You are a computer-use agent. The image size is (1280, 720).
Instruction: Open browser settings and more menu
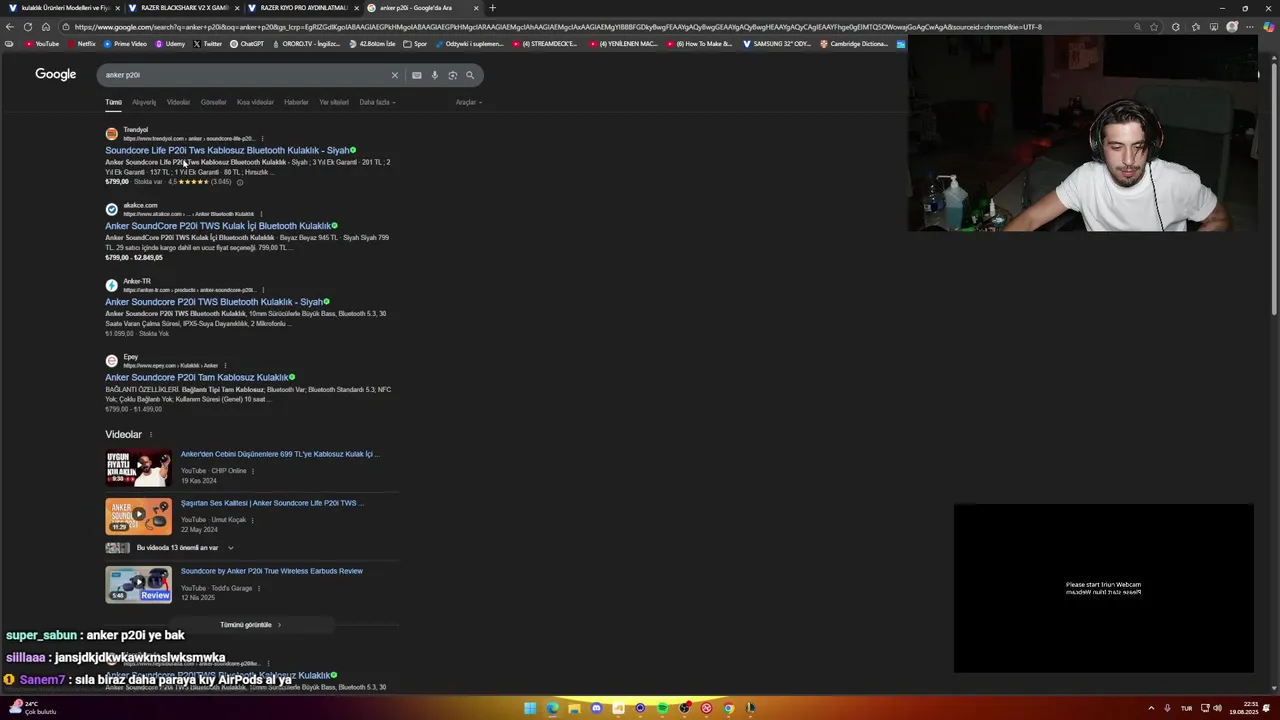(x=1249, y=27)
